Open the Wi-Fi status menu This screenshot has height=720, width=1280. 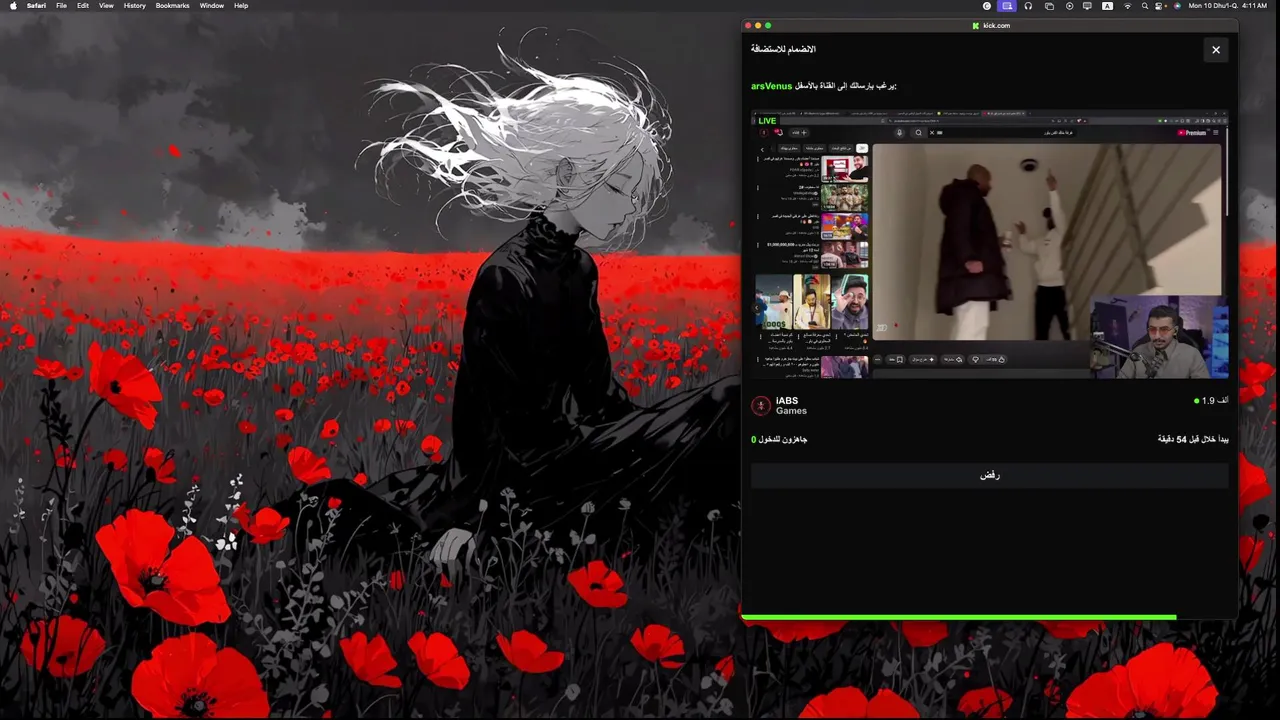[x=1127, y=5]
